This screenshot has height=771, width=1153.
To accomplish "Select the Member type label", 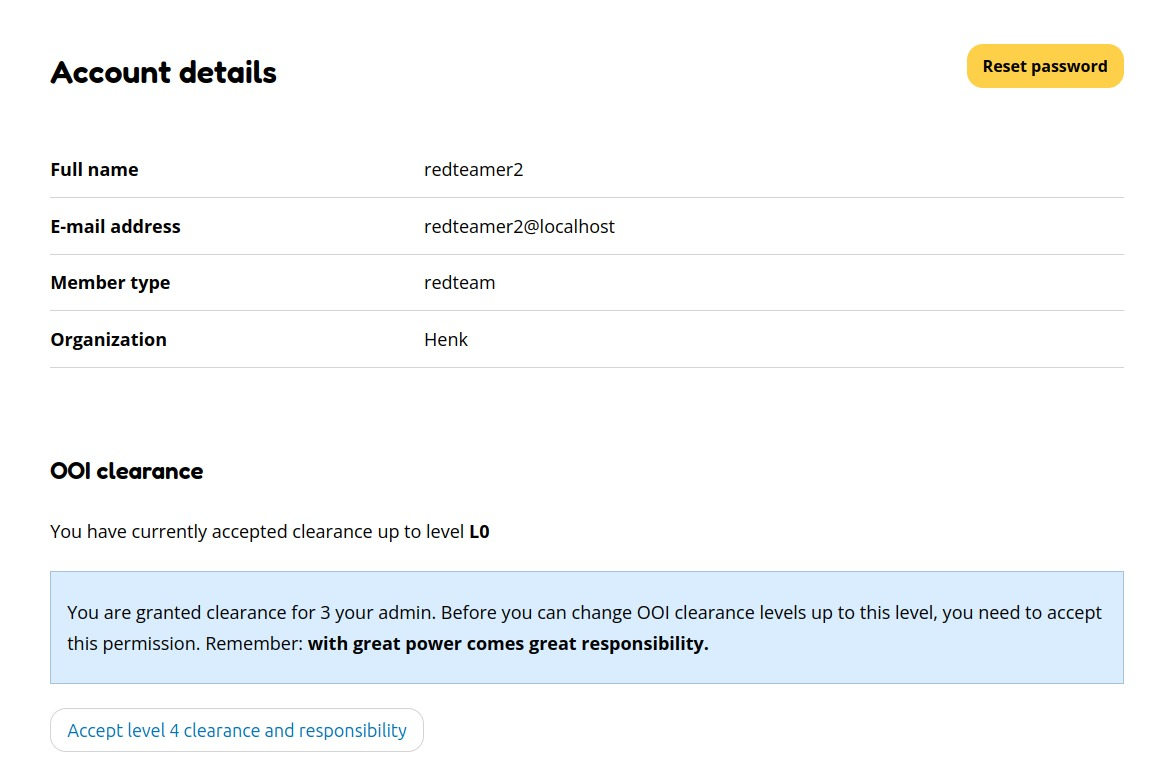I will pos(110,282).
